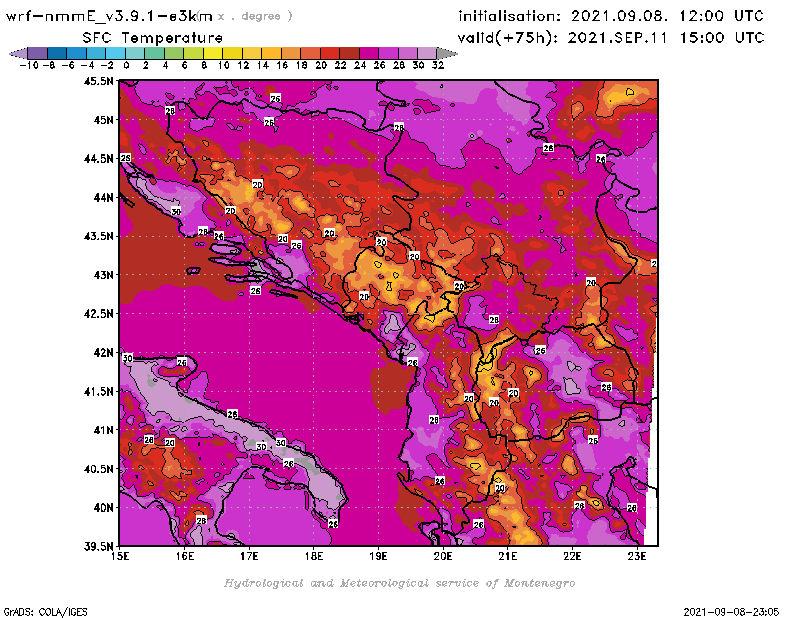Screen dimensions: 800x618
Task: Click the purple -10 to -8 legend swatch
Action: click(38, 53)
